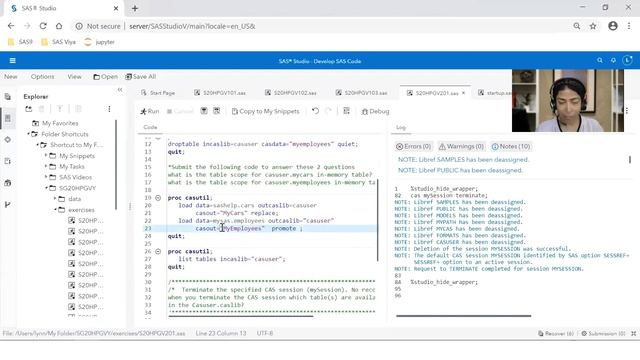Filter log by Notes (10)

[511, 146]
